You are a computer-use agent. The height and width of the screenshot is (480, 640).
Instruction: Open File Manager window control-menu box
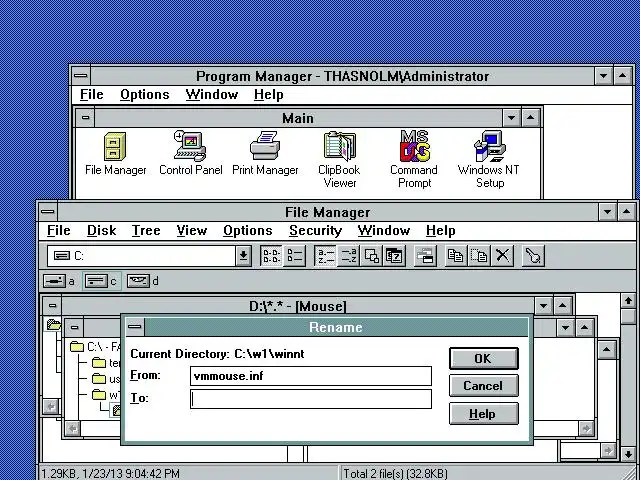pyautogui.click(x=48, y=212)
